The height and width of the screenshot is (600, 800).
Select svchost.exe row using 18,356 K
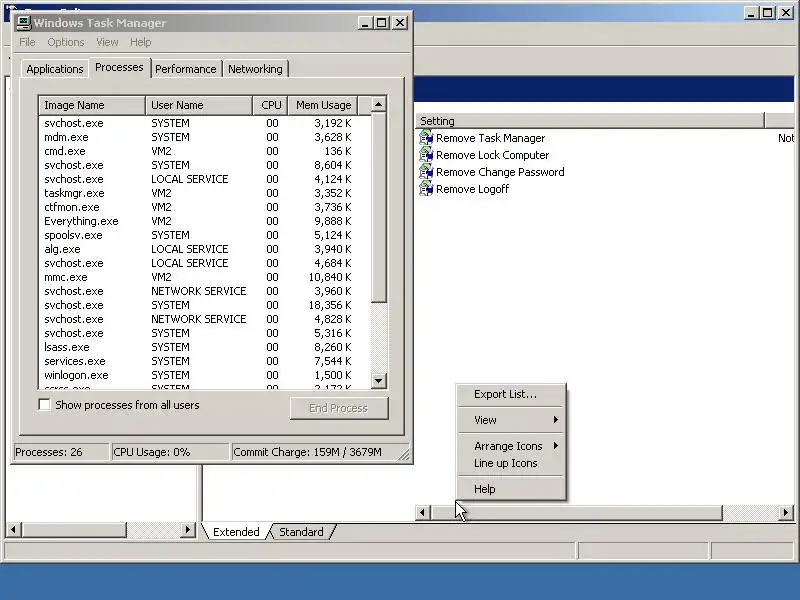point(205,305)
